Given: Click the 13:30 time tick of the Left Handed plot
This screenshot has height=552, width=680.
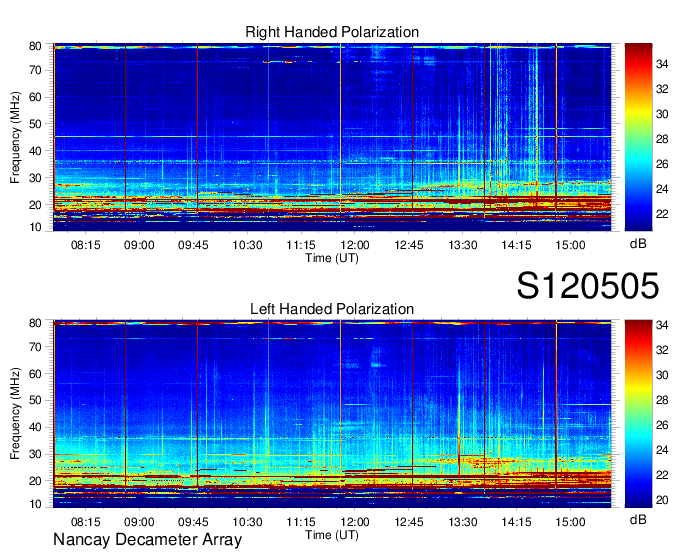Looking at the screenshot, I should [463, 522].
